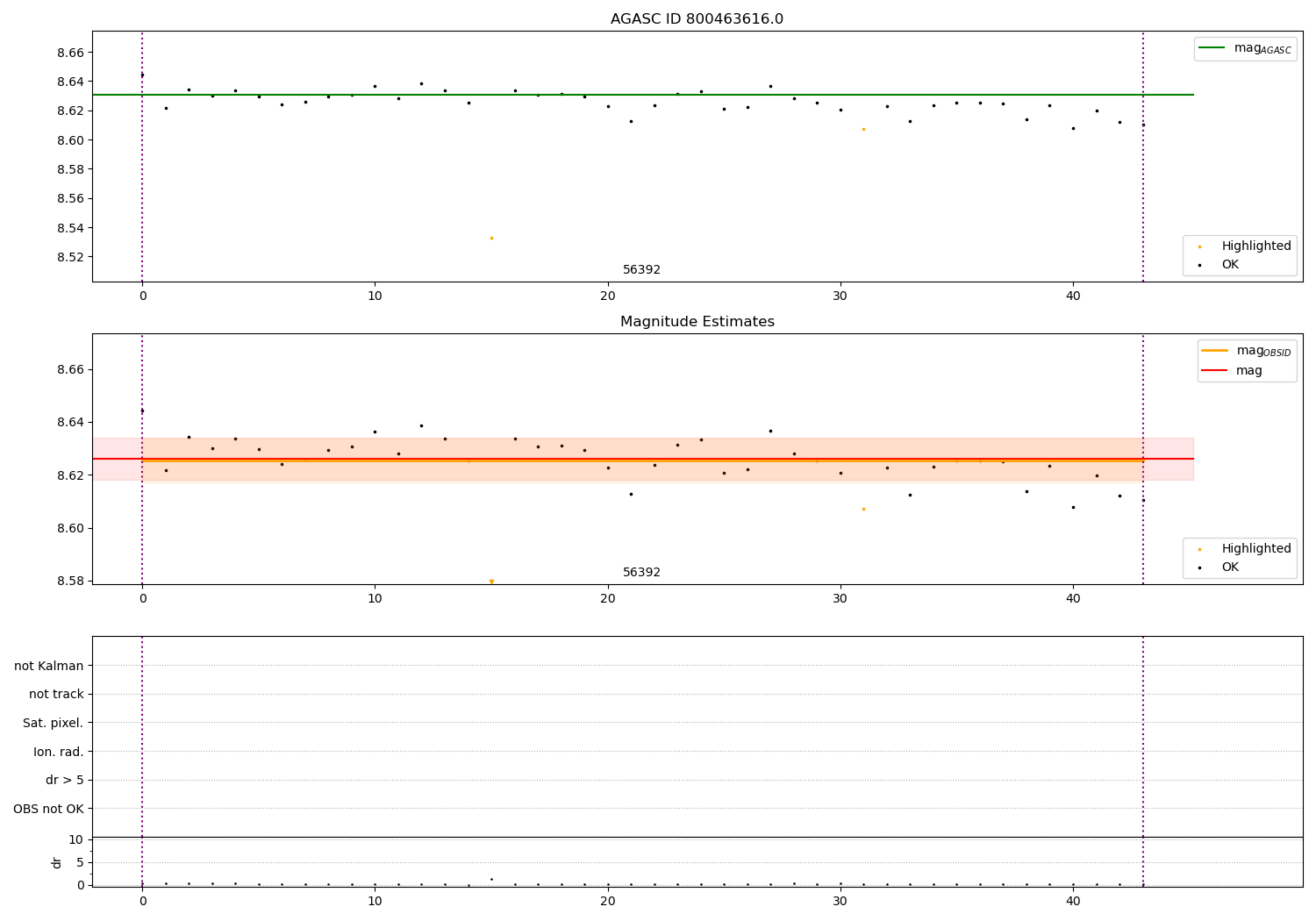Click the x-tick 20 under the middle plot
1316x921 pixels.
pyautogui.click(x=608, y=599)
